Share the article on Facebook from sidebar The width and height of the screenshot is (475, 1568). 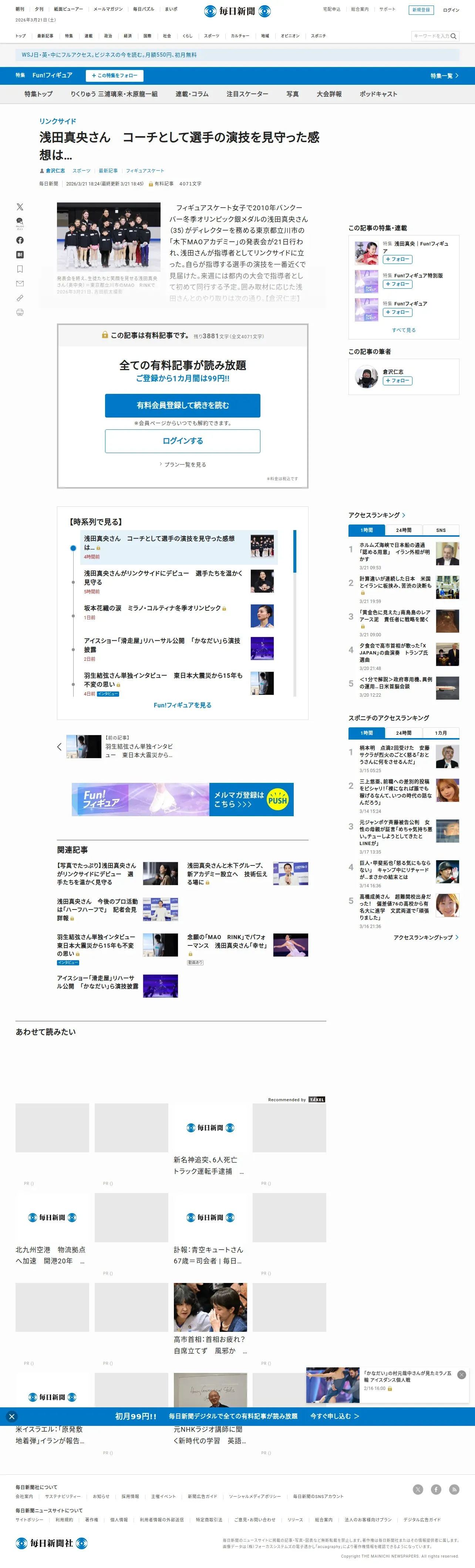tap(20, 241)
